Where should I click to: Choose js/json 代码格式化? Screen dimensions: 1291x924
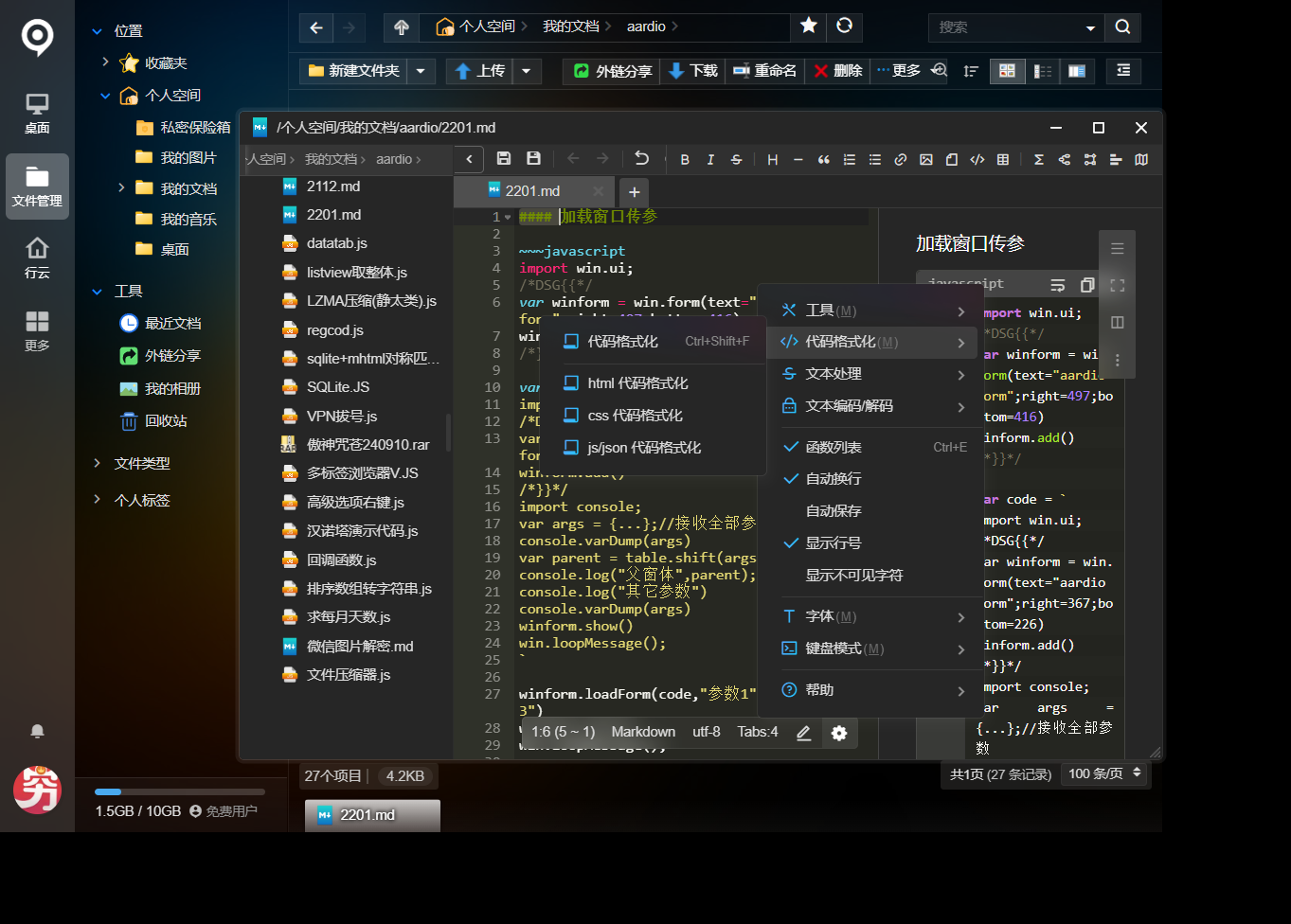point(655,448)
